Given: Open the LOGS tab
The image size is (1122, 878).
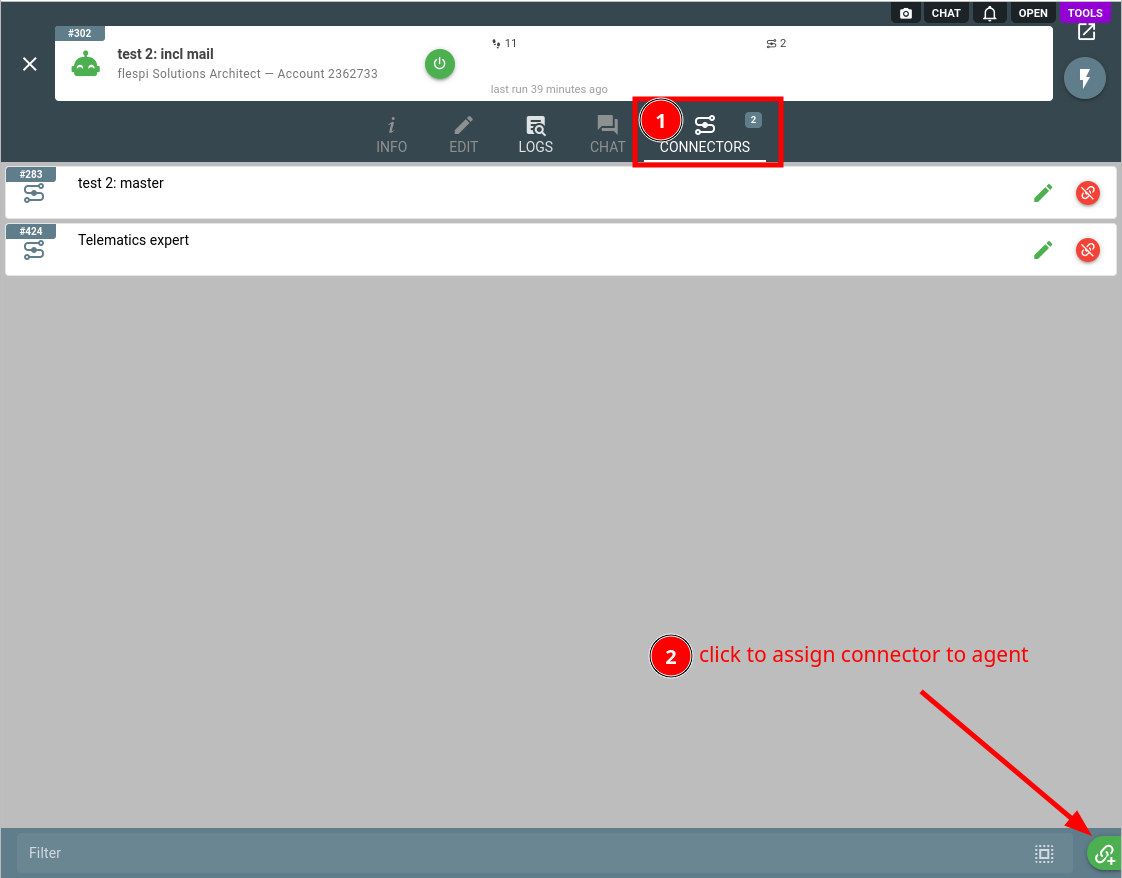Looking at the screenshot, I should coord(535,135).
